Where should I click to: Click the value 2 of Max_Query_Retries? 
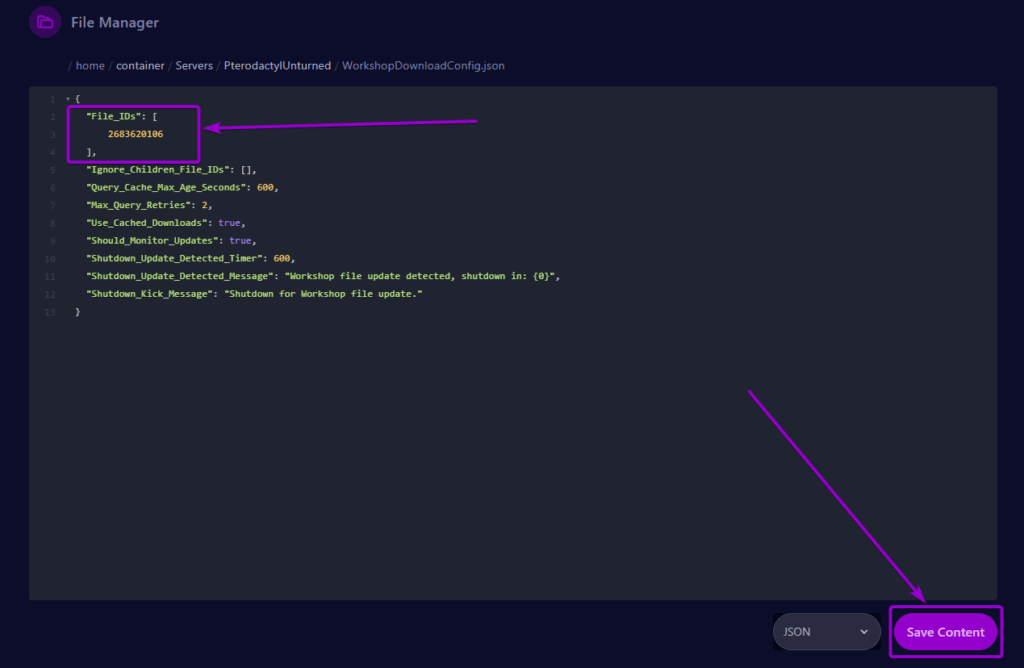[x=204, y=205]
